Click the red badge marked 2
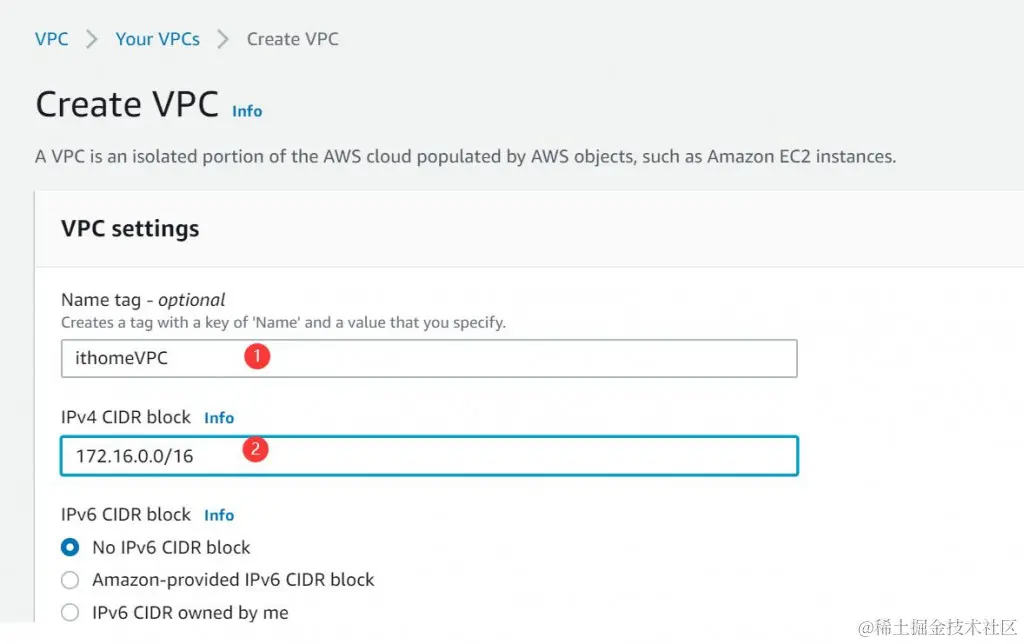Viewport: 1024px width, 644px height. [x=256, y=449]
